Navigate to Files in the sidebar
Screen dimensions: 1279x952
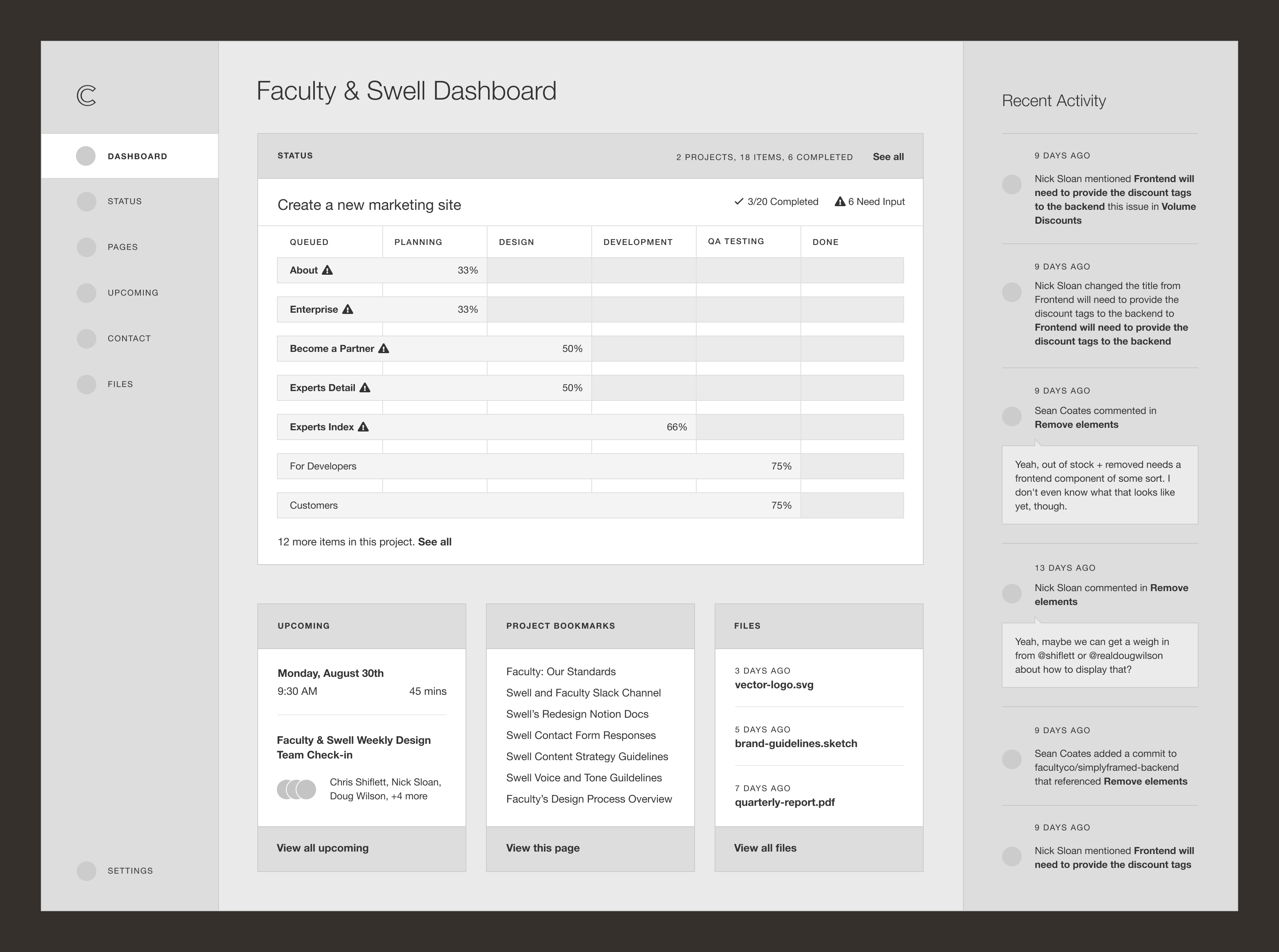click(x=120, y=385)
